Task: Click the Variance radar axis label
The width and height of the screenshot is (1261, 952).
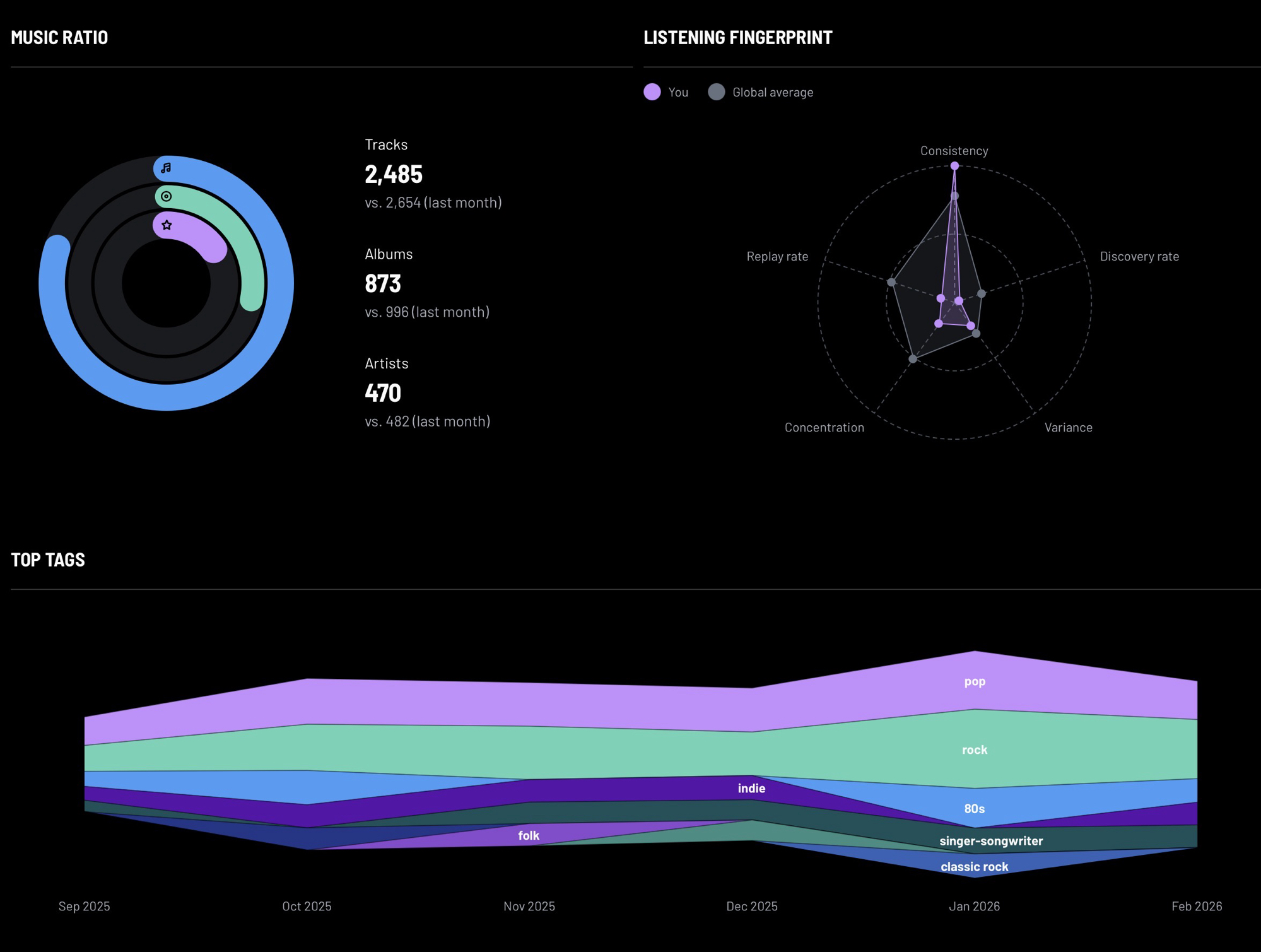Action: pyautogui.click(x=1068, y=427)
